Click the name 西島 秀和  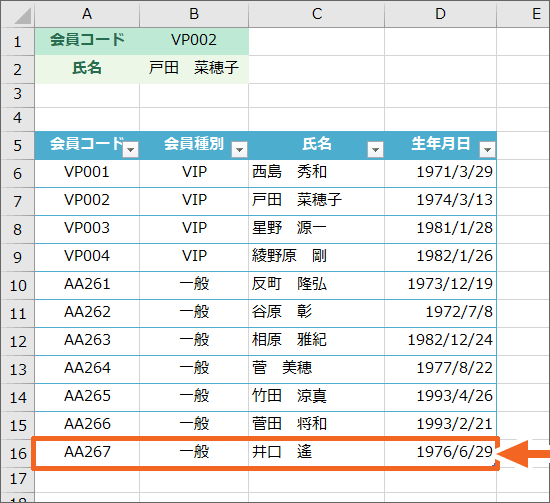(x=289, y=173)
